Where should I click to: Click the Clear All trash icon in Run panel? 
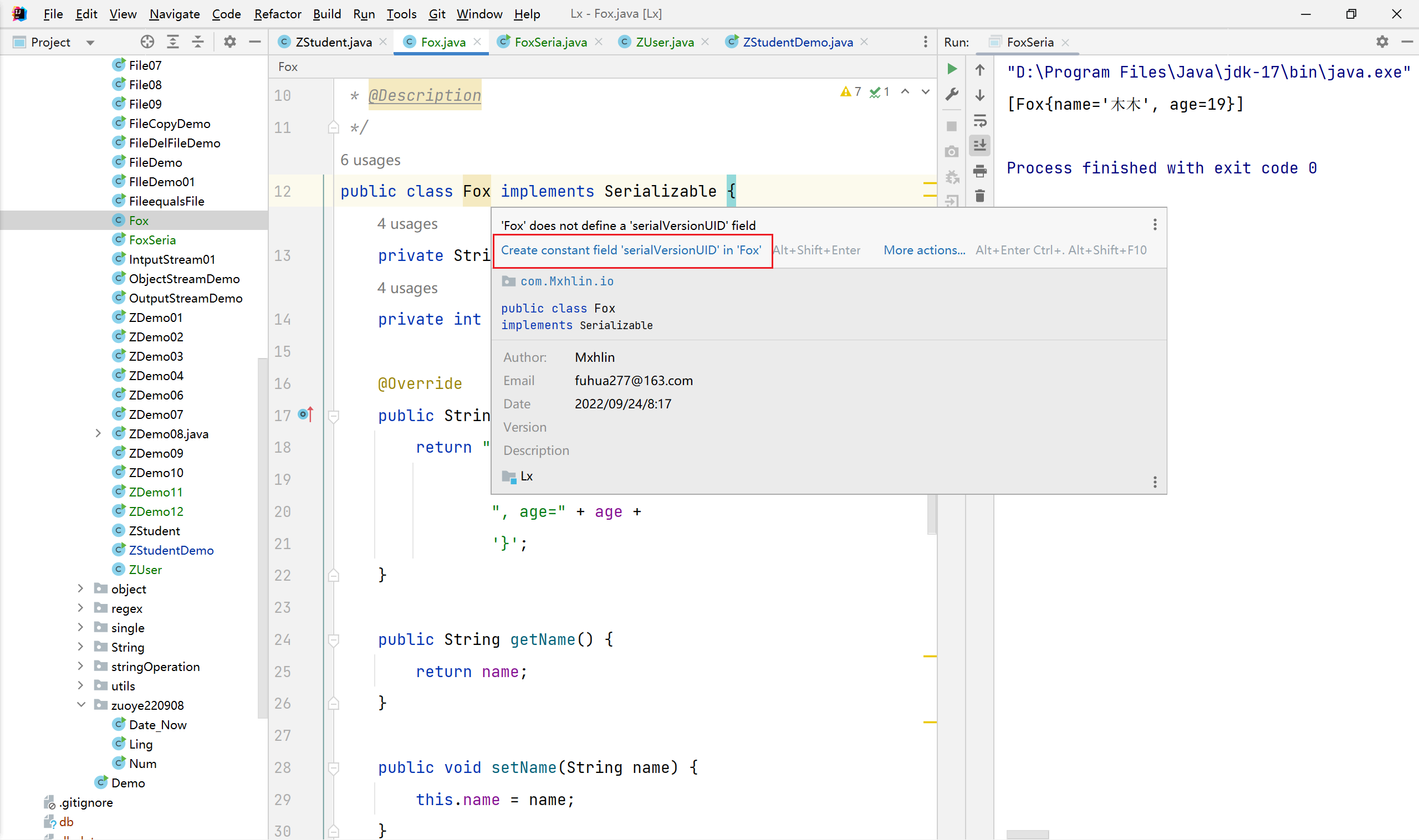[x=979, y=196]
